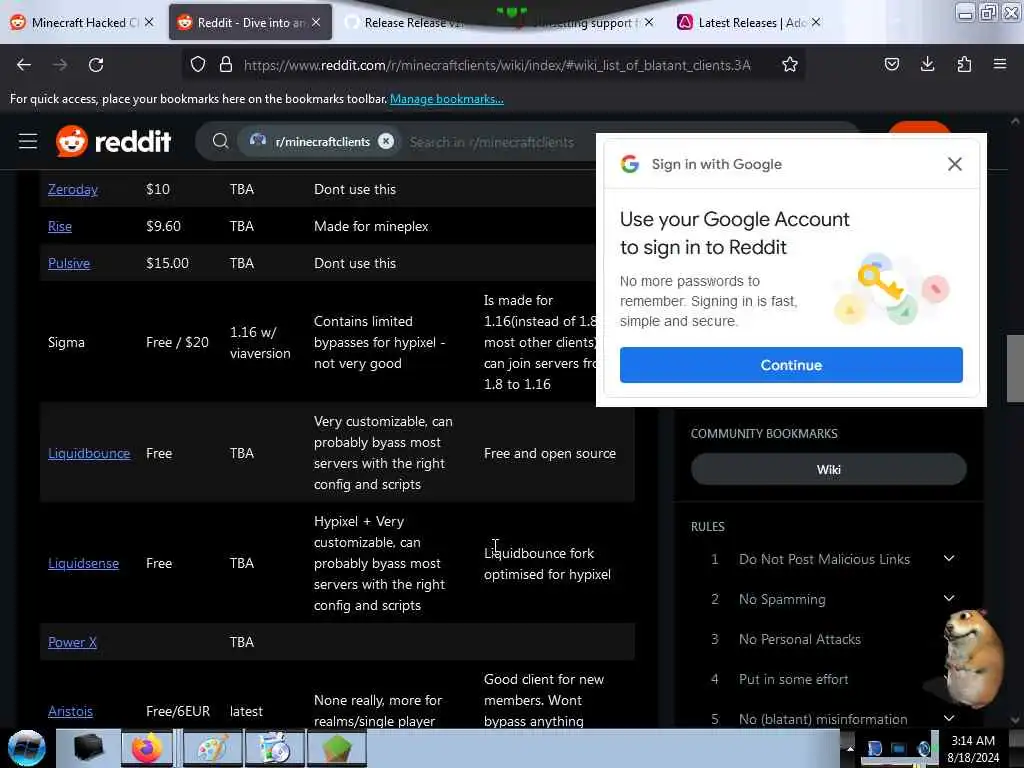Viewport: 1024px width, 768px height.
Task: Open the Pocket save icon
Action: 891,64
